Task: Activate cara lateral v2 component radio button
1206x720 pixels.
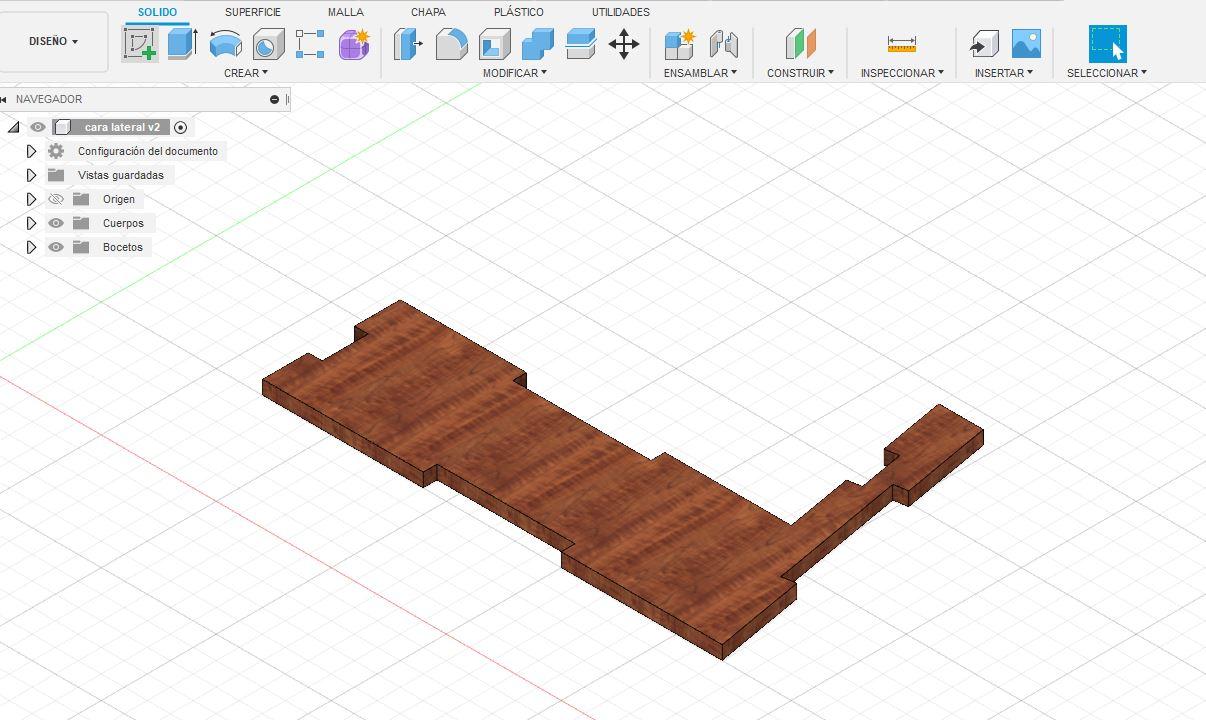Action: 180,127
